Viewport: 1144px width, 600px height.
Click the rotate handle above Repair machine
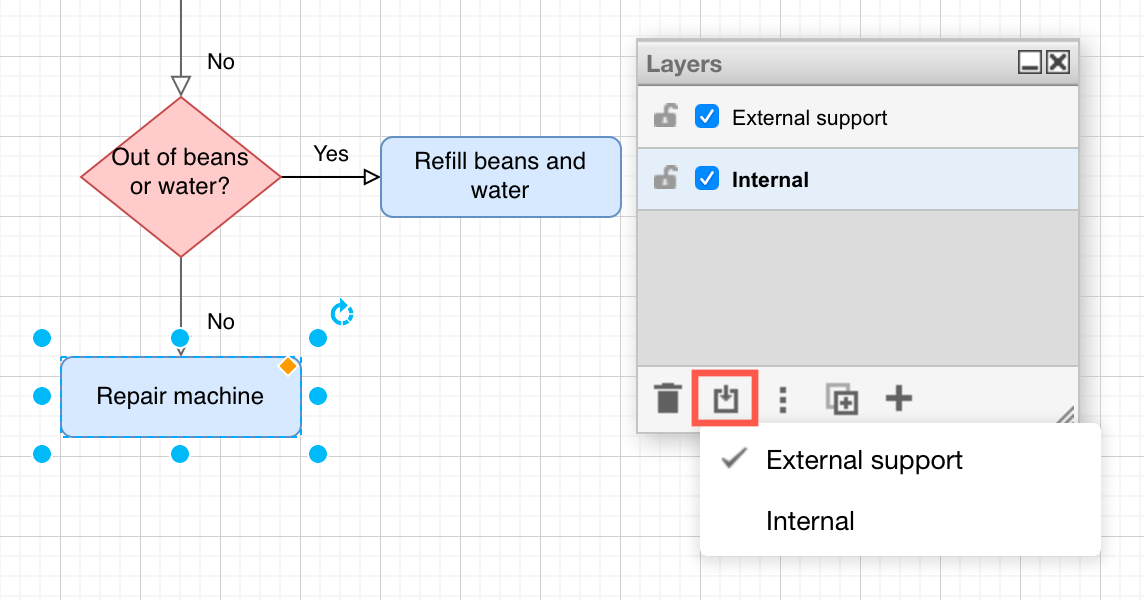click(x=341, y=313)
